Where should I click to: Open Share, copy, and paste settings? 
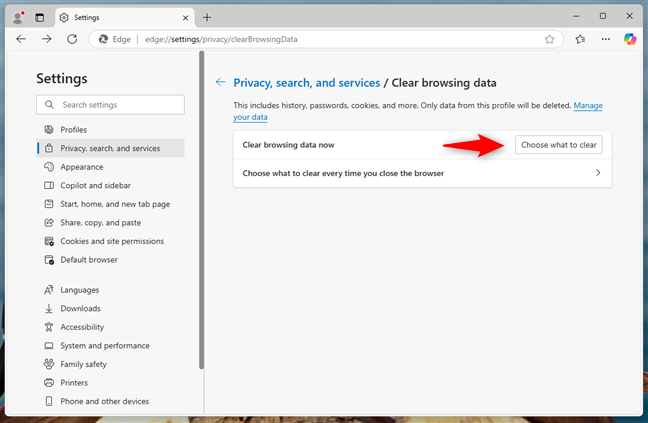coord(110,223)
